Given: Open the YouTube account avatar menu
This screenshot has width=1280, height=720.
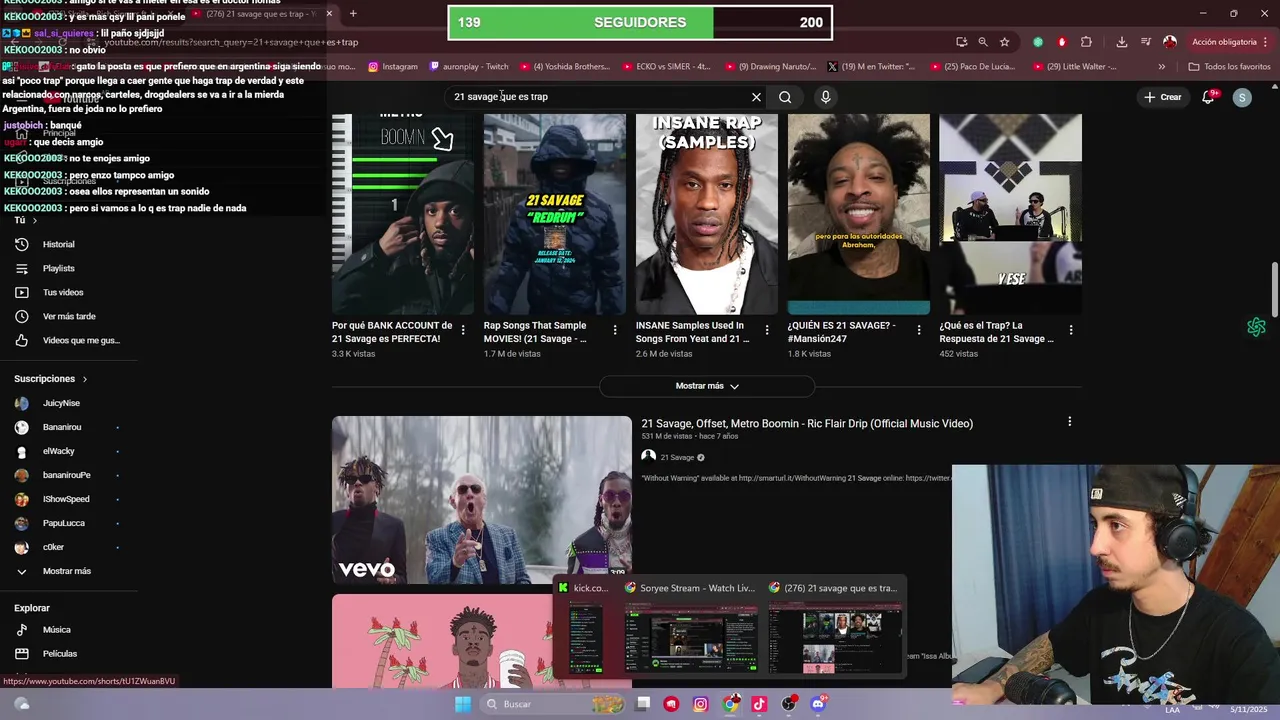Looking at the screenshot, I should pos(1242,97).
